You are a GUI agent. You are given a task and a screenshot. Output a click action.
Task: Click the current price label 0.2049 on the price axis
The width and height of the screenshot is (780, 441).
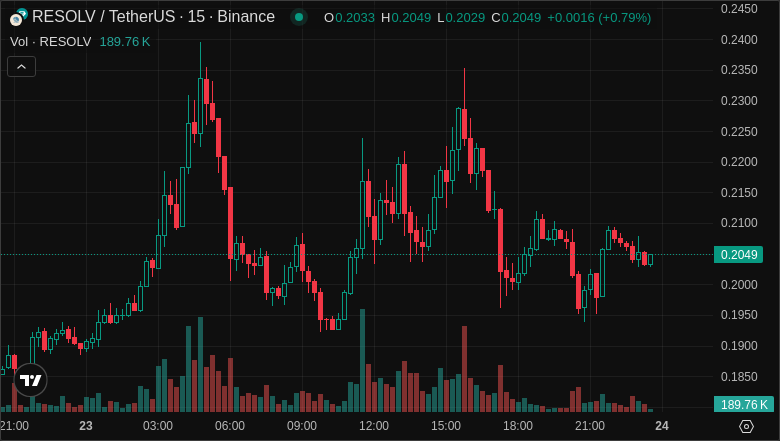[738, 255]
